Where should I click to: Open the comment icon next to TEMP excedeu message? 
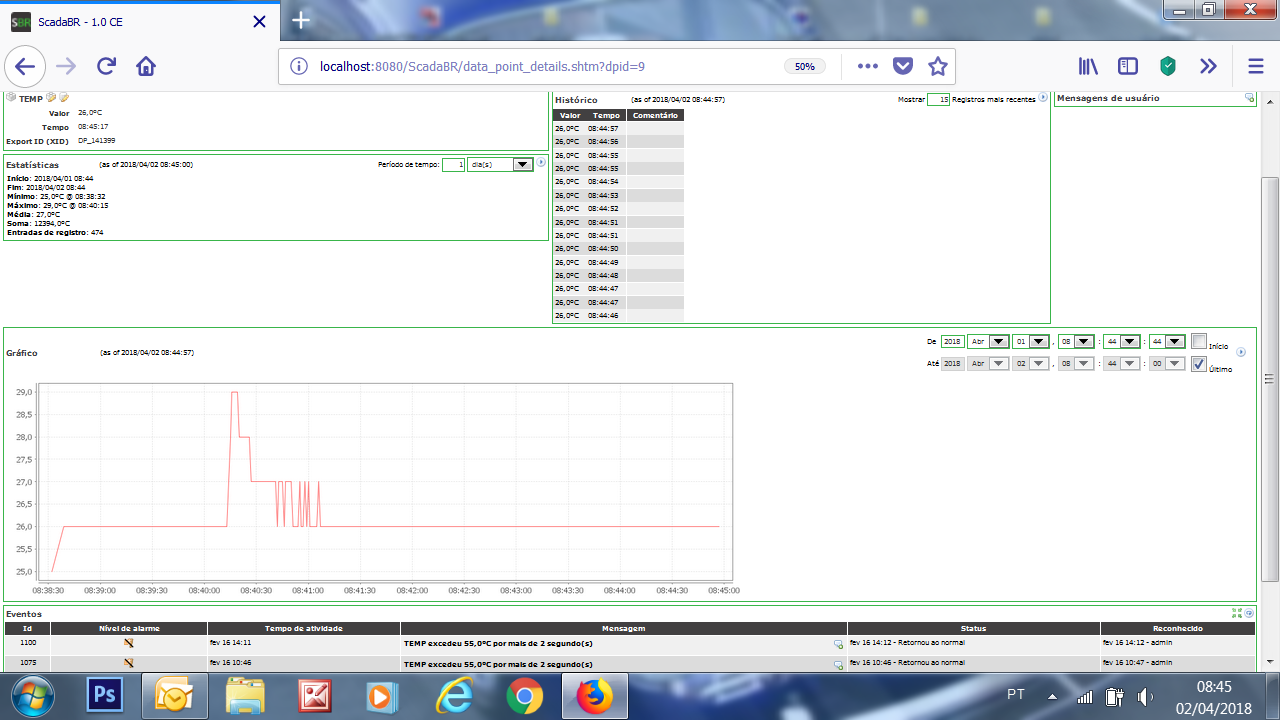coord(840,643)
